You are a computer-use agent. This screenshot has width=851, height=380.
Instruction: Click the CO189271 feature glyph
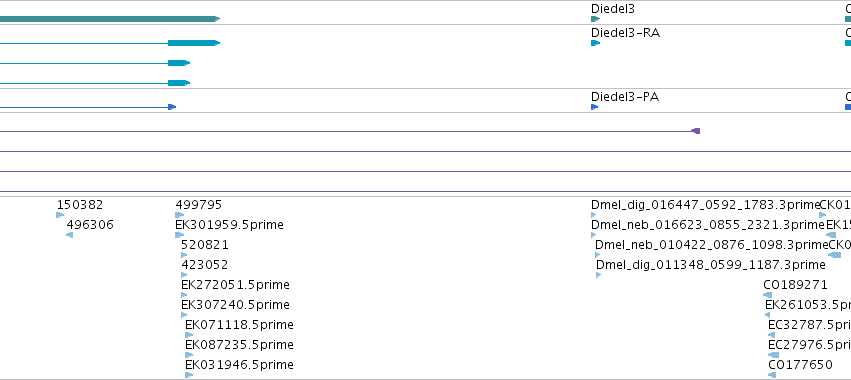767,295
